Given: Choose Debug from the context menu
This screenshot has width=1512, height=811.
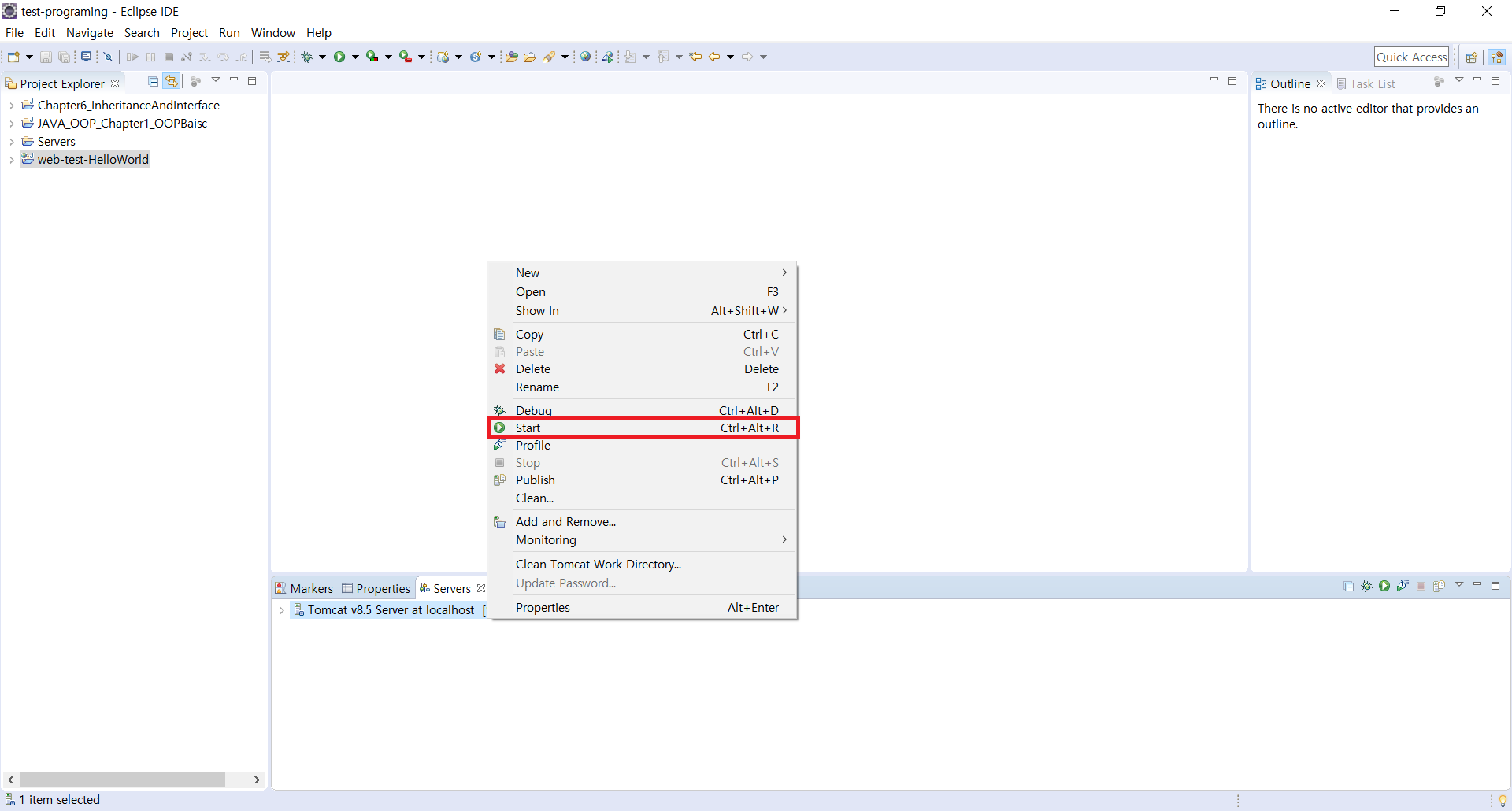Looking at the screenshot, I should 643,411.
